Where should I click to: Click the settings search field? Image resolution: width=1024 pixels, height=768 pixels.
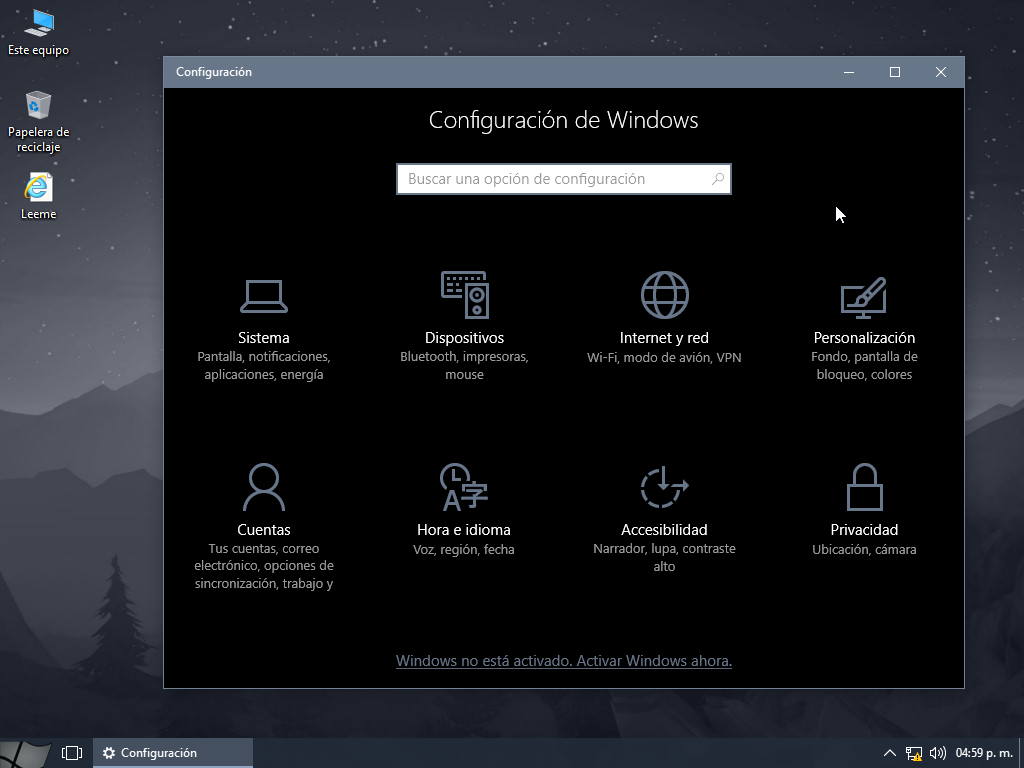point(563,179)
